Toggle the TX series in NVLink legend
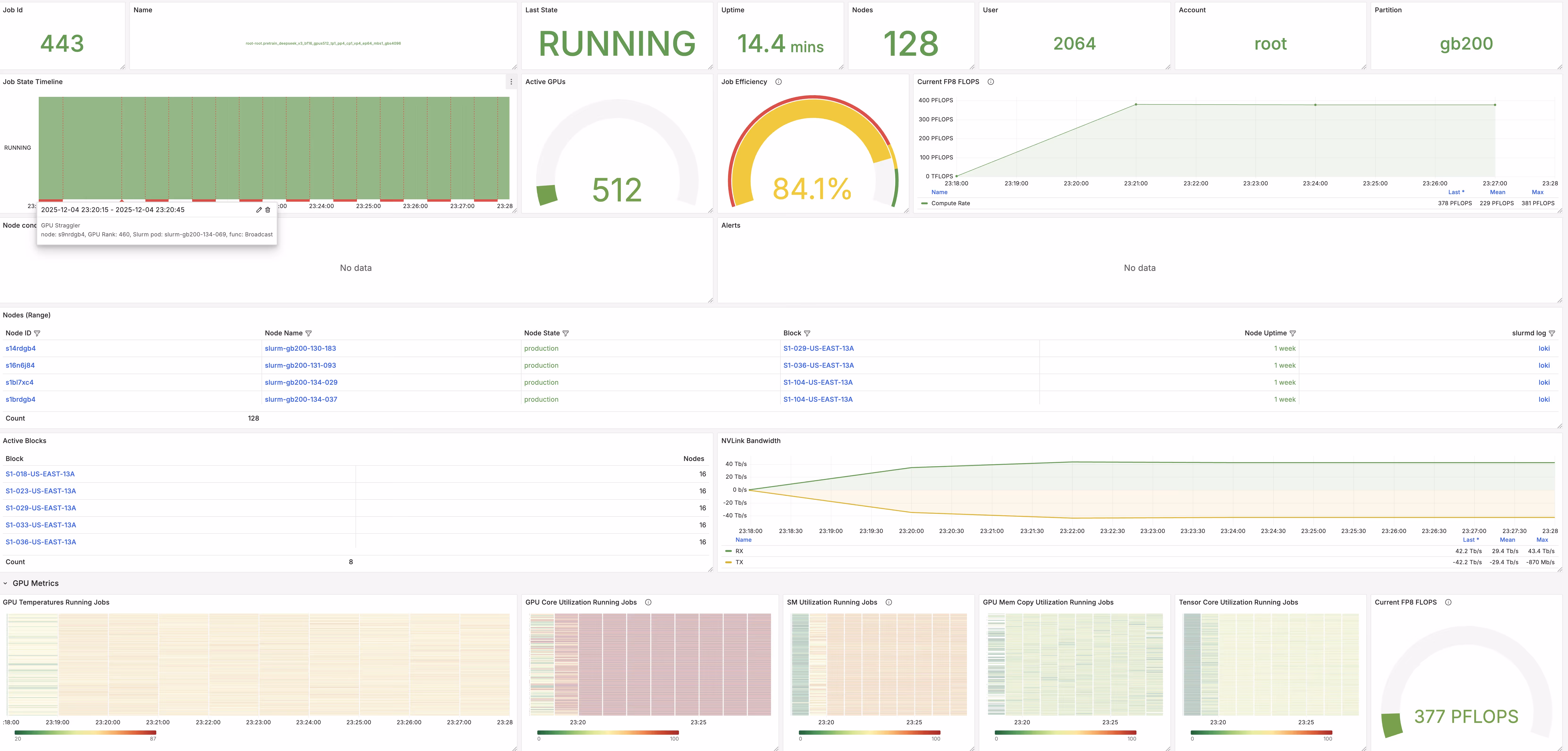Viewport: 1568px width, 751px height. click(x=738, y=562)
